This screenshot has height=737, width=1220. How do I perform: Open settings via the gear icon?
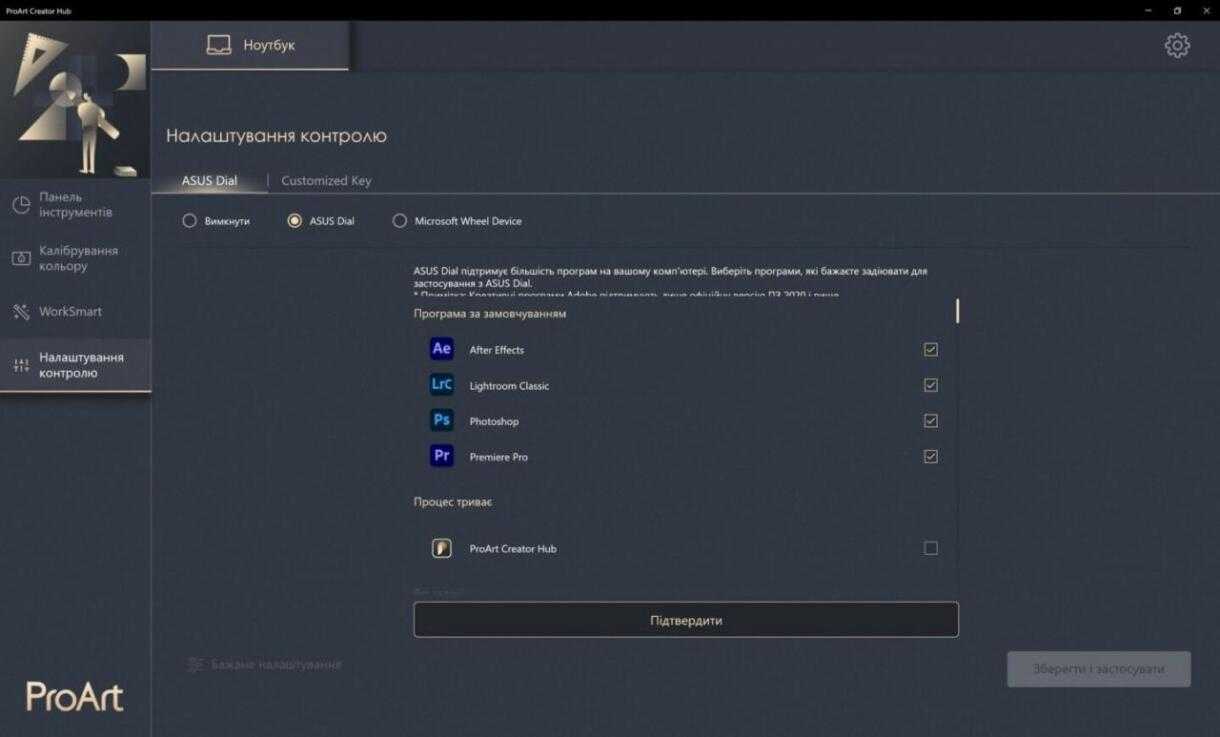click(1177, 46)
